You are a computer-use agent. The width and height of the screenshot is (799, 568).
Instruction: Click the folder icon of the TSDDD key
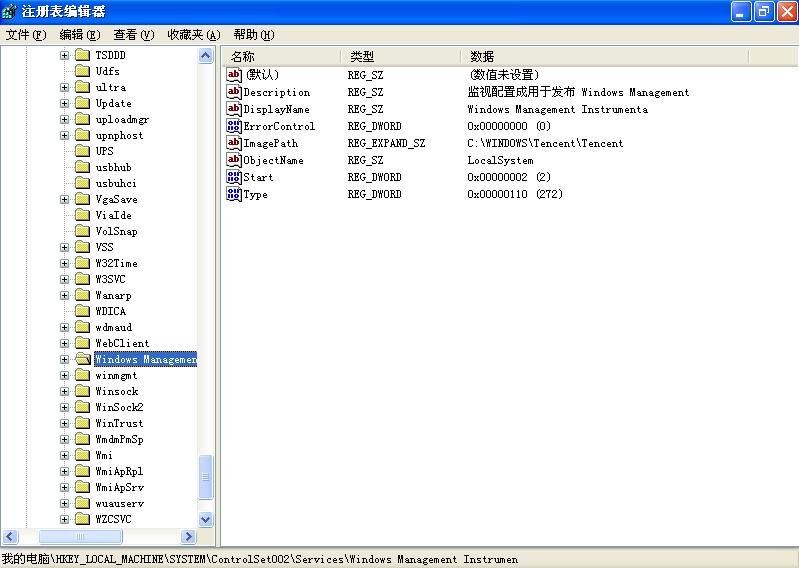[83, 55]
